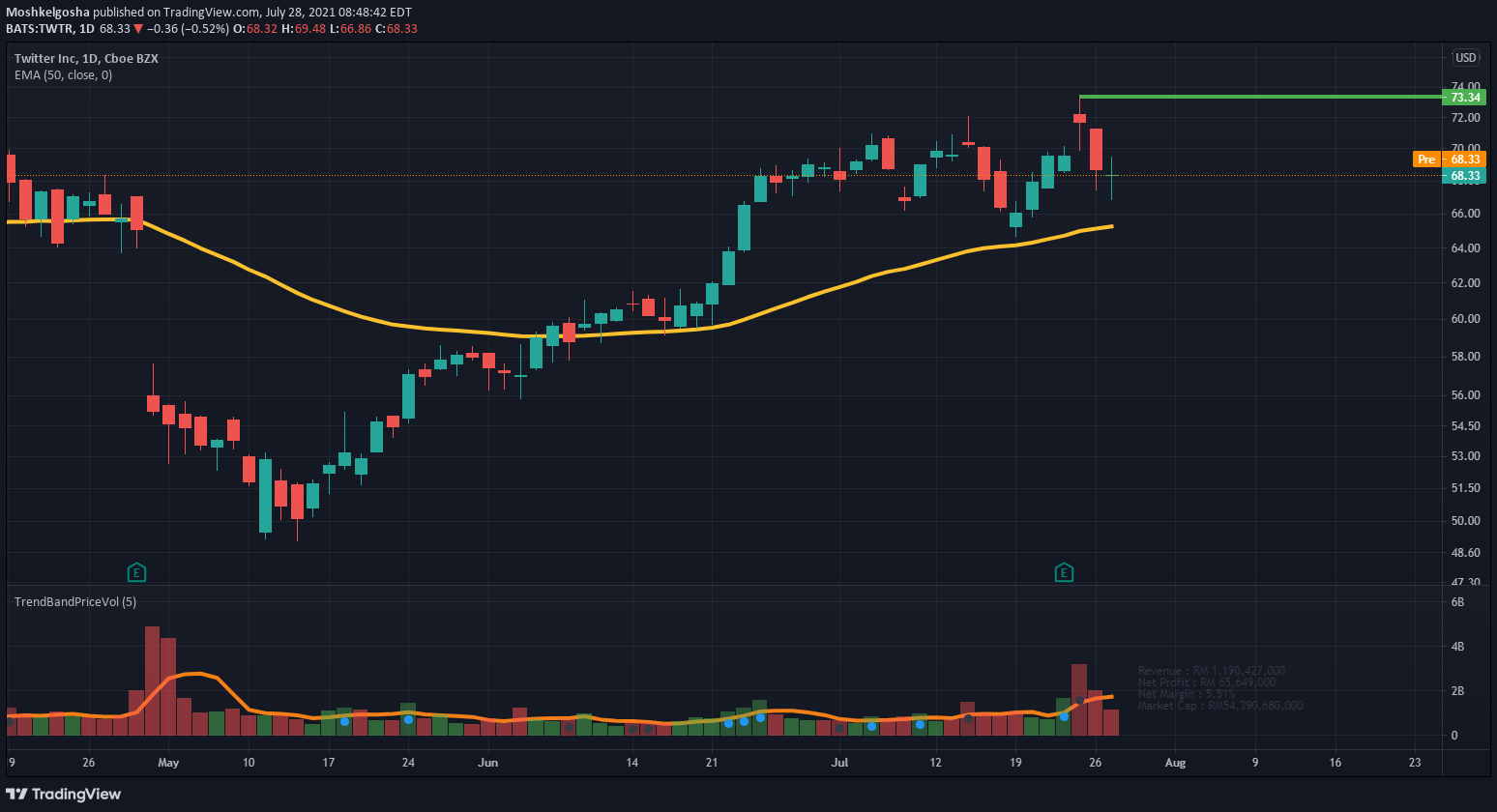Screen dimensions: 1497x812
Task: Click the May date axis label
Action: point(168,763)
